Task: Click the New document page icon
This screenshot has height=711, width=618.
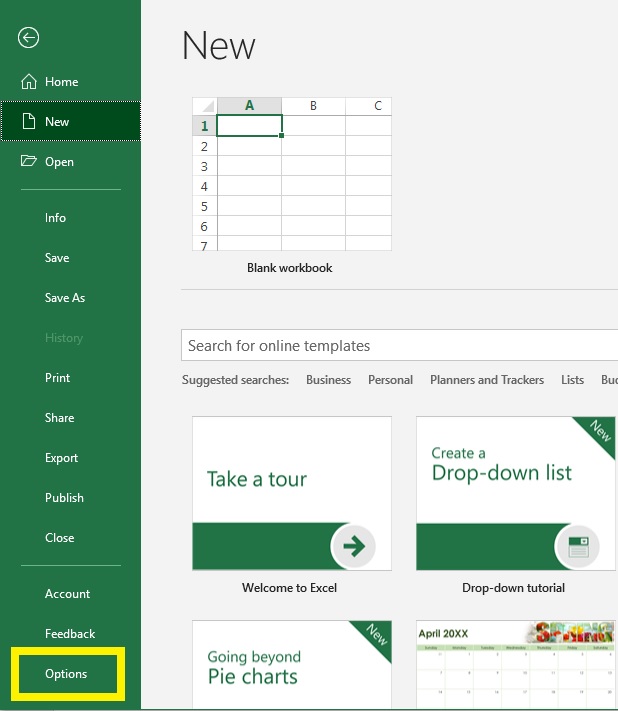Action: coord(29,122)
